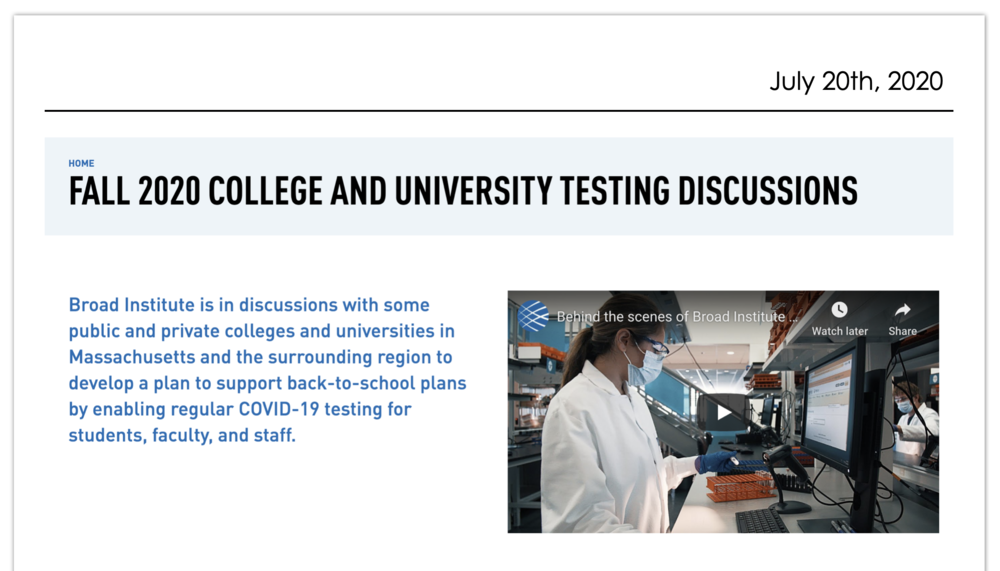Open the video title 'Behind the scenes' link
Viewport: 1000px width, 571px height.
[677, 317]
